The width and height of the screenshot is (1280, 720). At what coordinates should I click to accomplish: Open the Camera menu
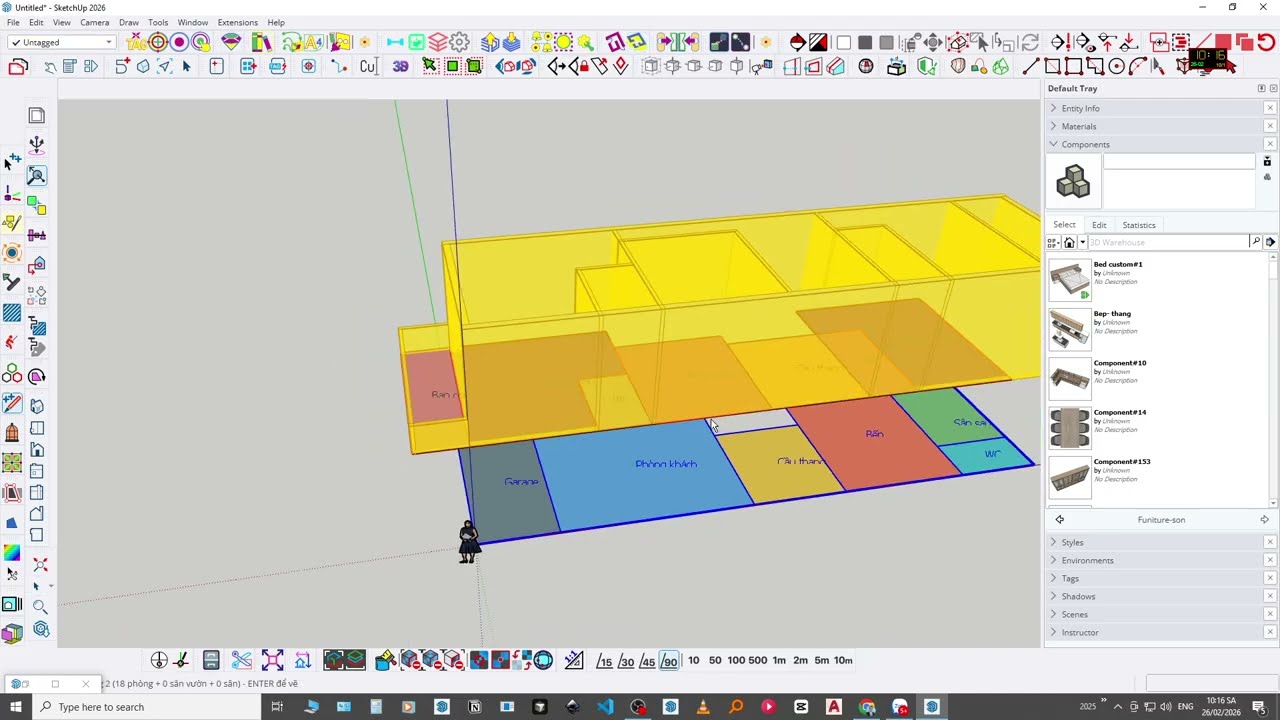click(94, 22)
